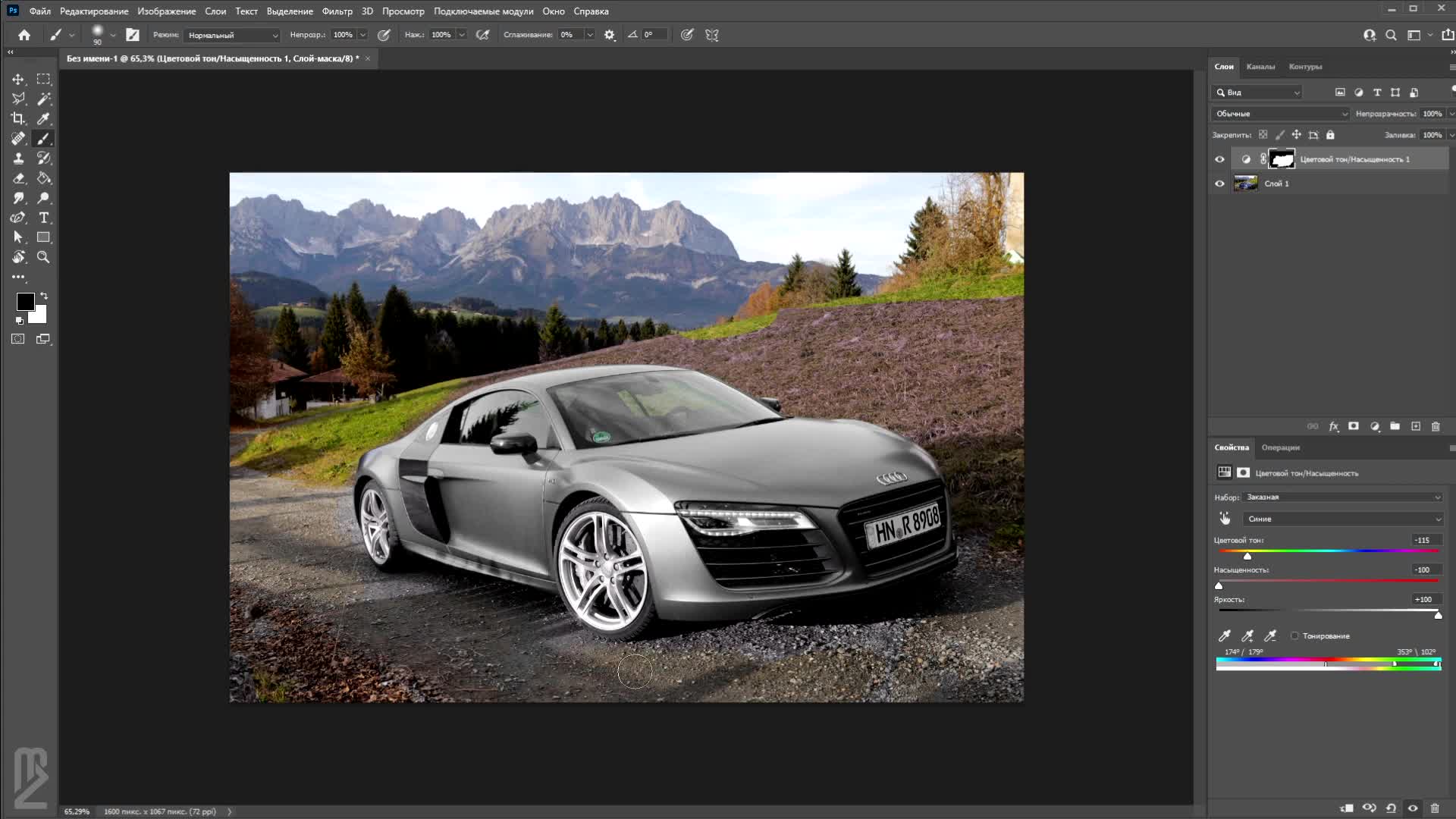
Task: Add a layer mask from the Layers panel
Action: coord(1354,427)
